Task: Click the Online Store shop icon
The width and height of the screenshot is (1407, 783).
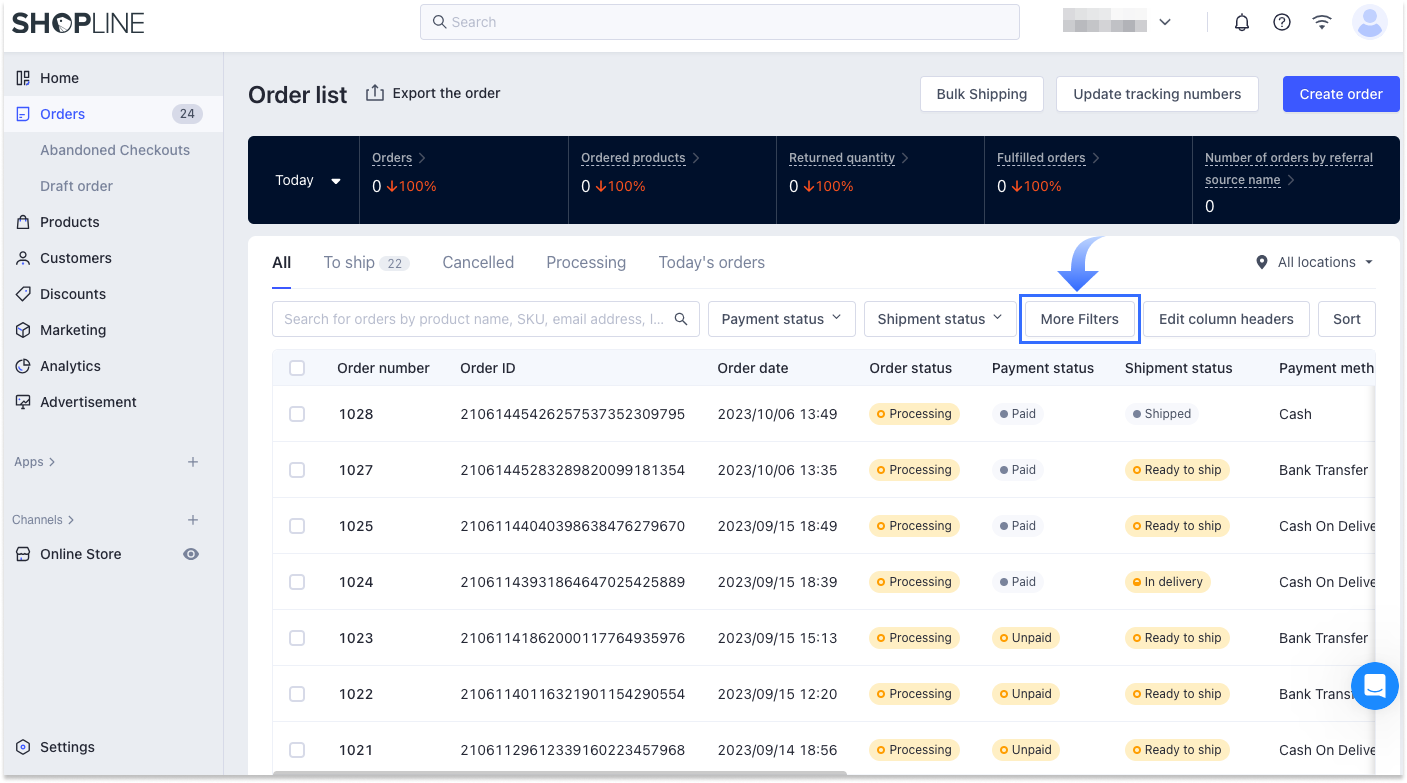Action: (x=23, y=554)
